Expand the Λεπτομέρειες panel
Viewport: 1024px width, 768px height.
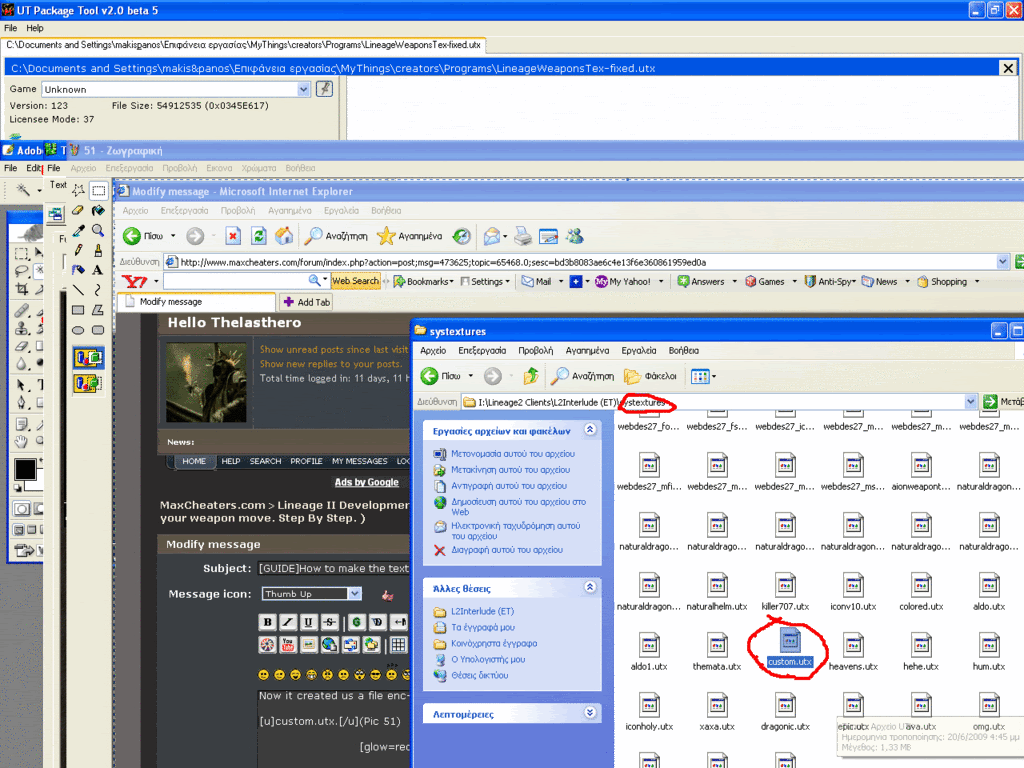[x=590, y=713]
